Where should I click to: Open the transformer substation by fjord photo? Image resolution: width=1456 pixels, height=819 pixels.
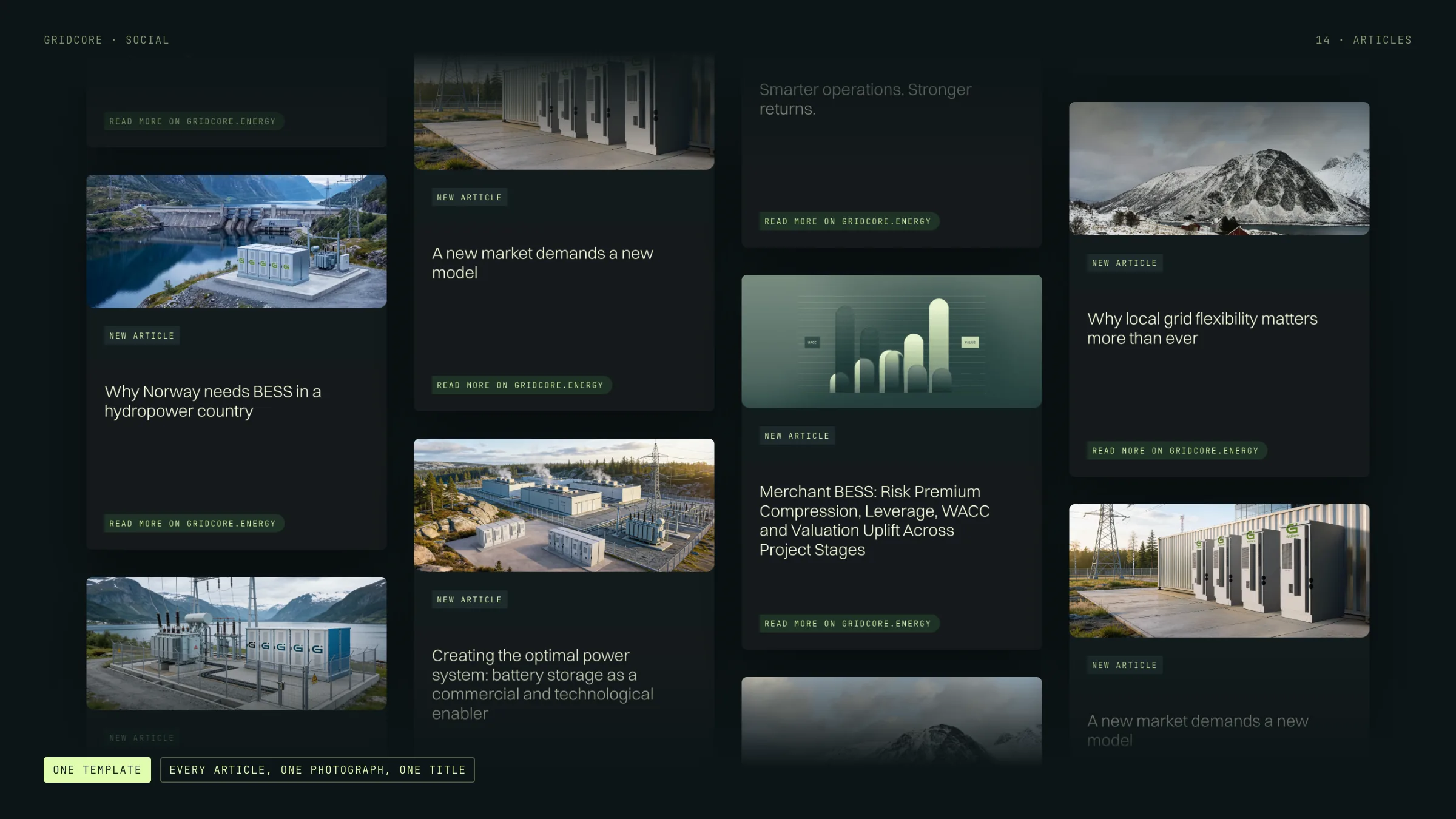(x=237, y=643)
